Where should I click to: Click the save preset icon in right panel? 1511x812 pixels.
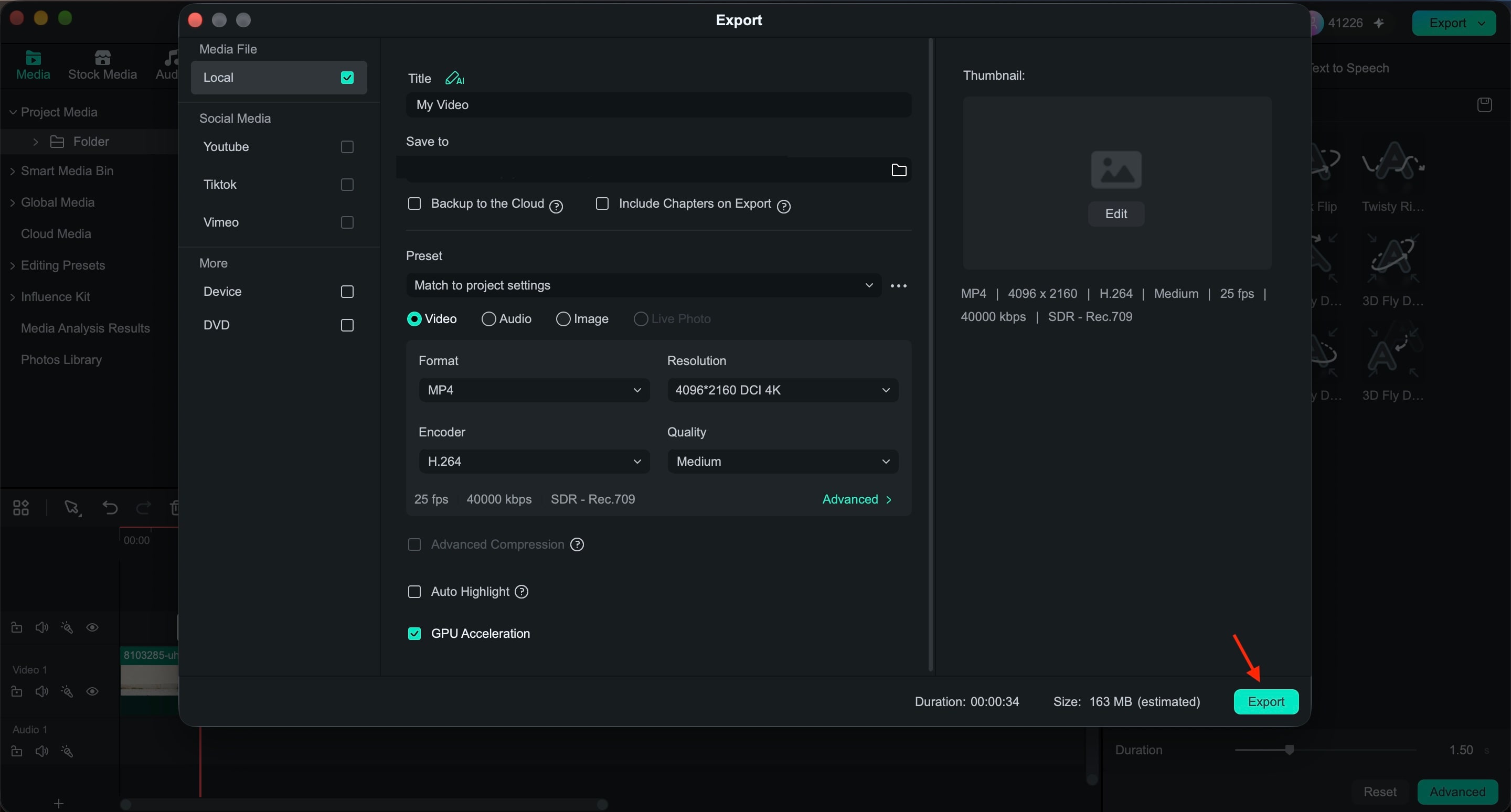1484,104
